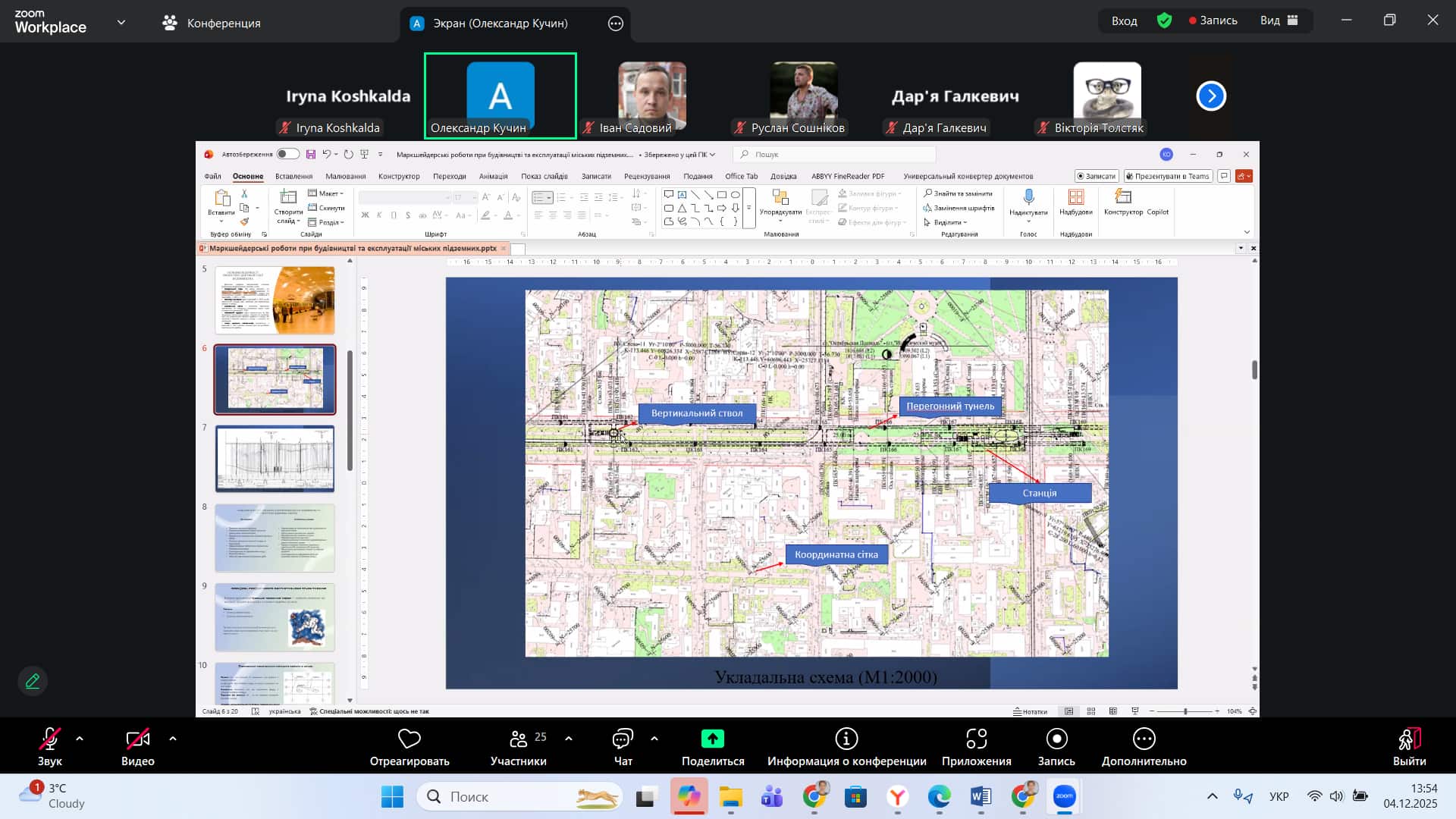The image size is (1456, 819).
Task: Open the Отреагировать reactions heart icon
Action: [x=409, y=739]
